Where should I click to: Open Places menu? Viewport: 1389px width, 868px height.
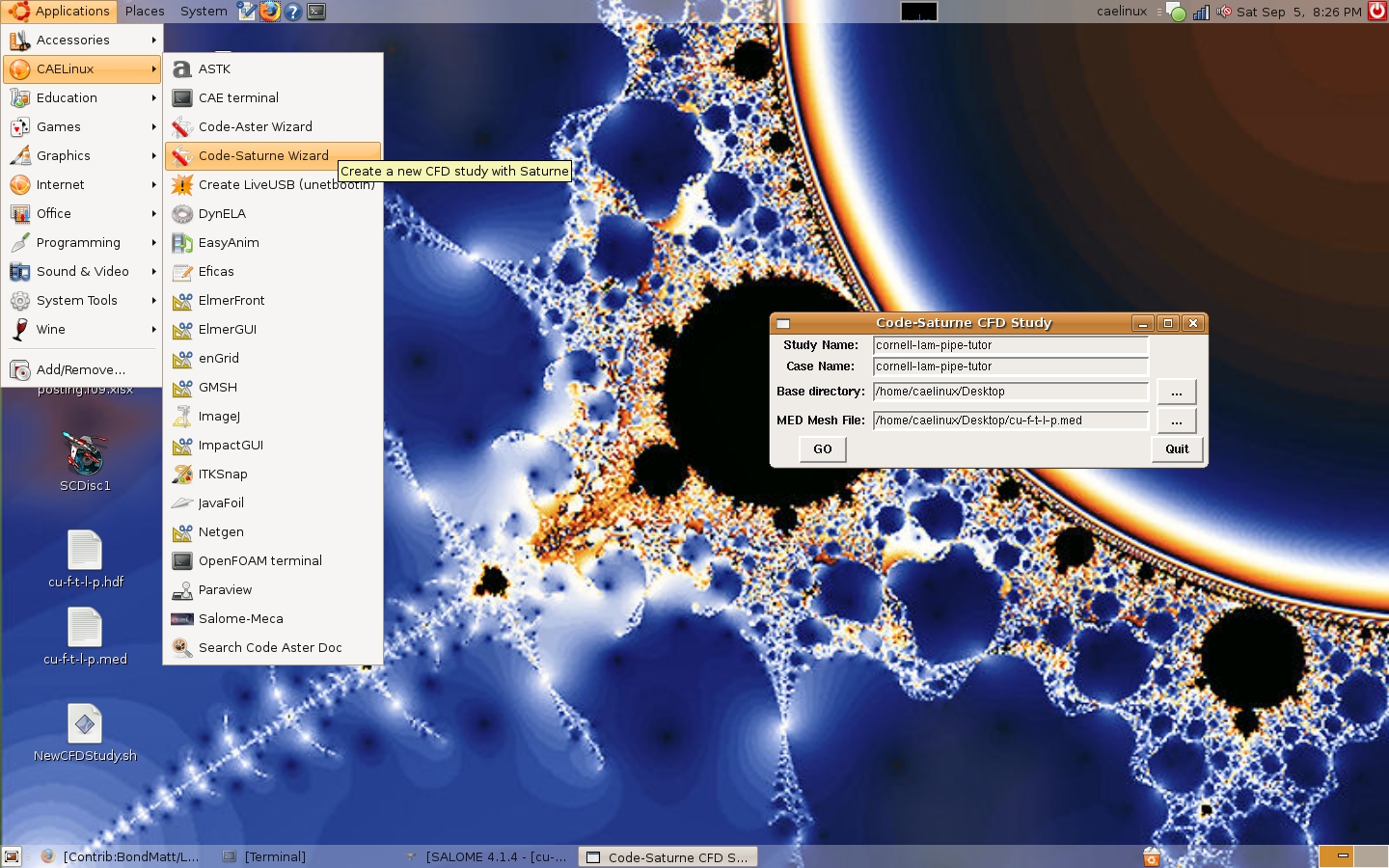click(x=145, y=12)
